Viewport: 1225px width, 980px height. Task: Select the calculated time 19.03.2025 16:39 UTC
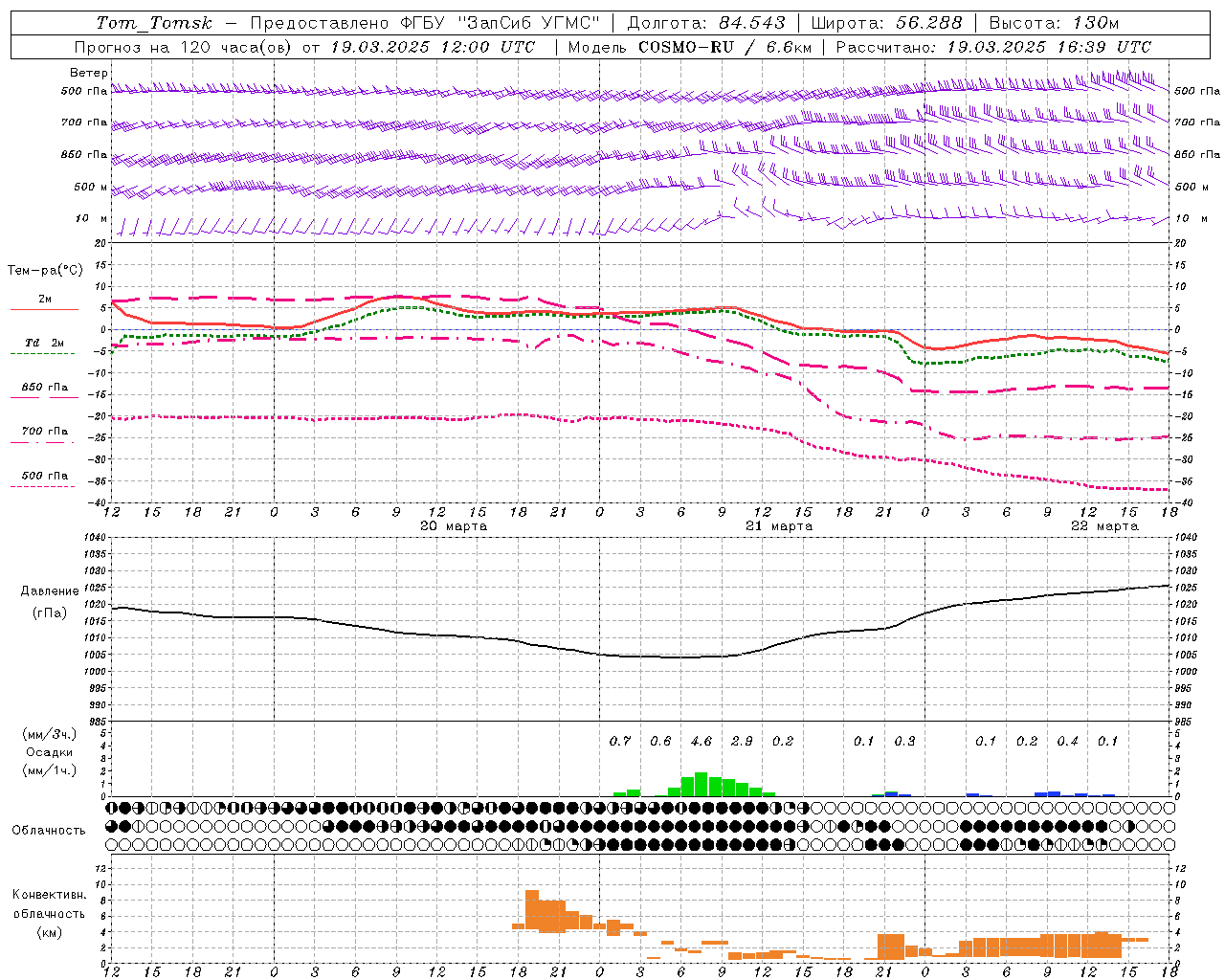pos(1049,47)
